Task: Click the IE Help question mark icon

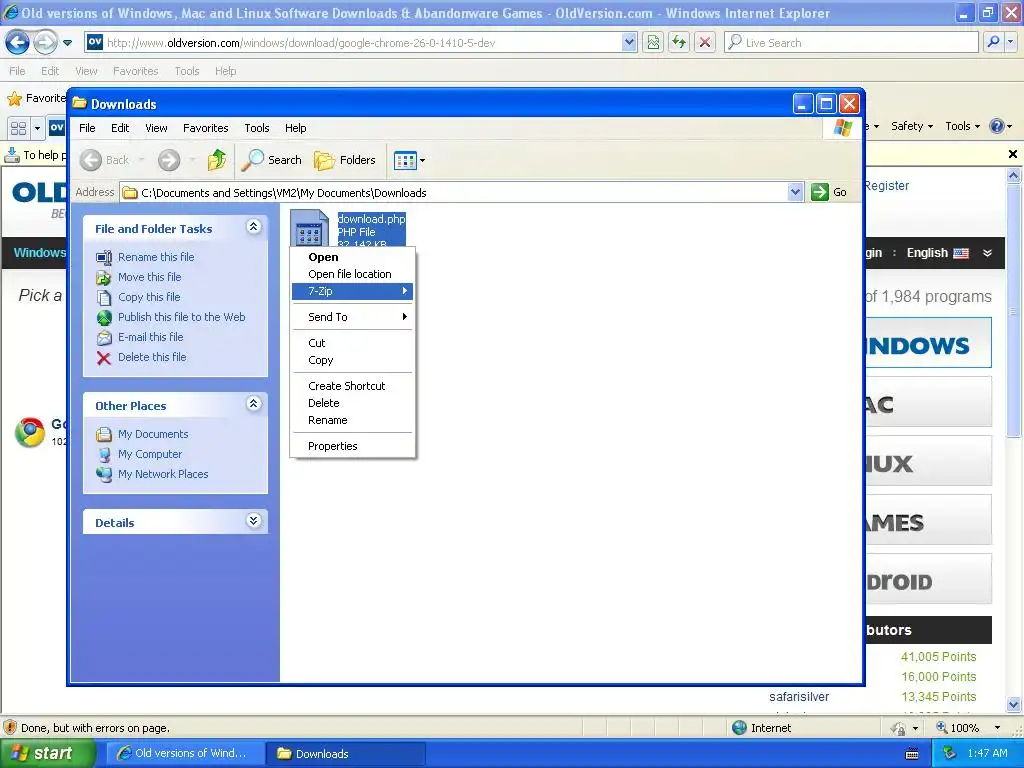Action: (x=997, y=126)
